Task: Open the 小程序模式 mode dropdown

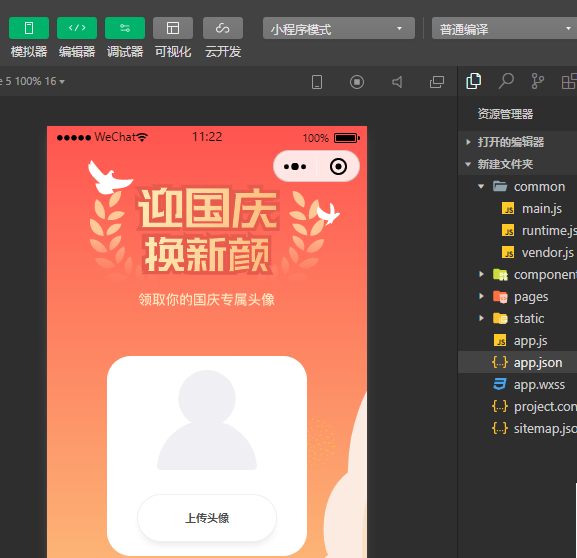Action: tap(339, 28)
